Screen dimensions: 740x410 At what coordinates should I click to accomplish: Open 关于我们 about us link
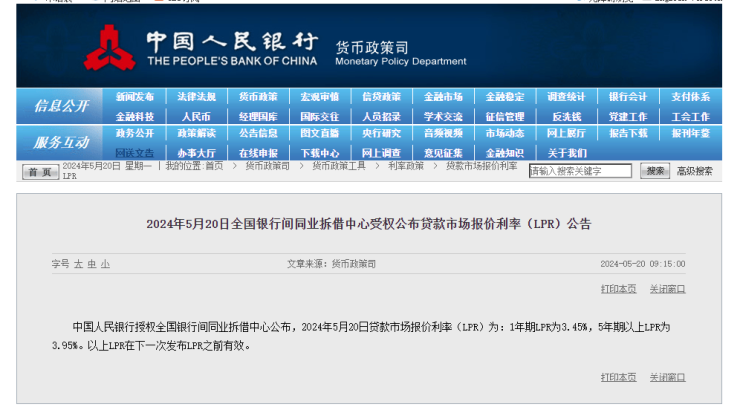pyautogui.click(x=566, y=153)
